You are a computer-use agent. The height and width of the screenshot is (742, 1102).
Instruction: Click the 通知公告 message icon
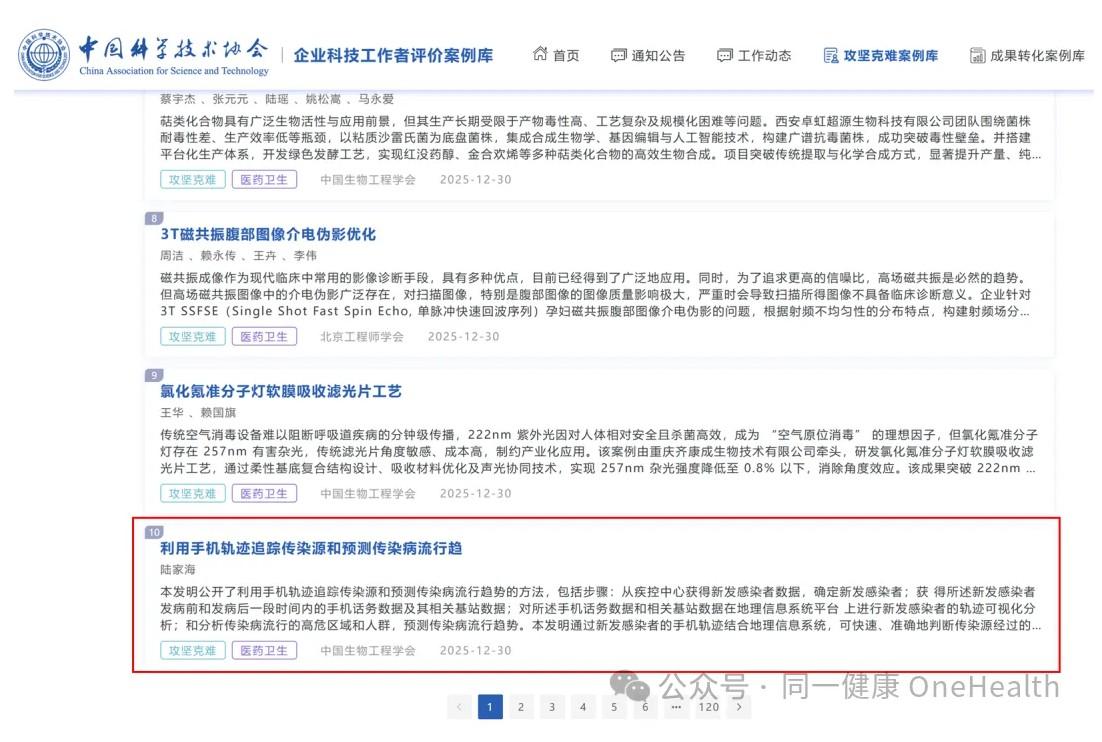tap(619, 56)
